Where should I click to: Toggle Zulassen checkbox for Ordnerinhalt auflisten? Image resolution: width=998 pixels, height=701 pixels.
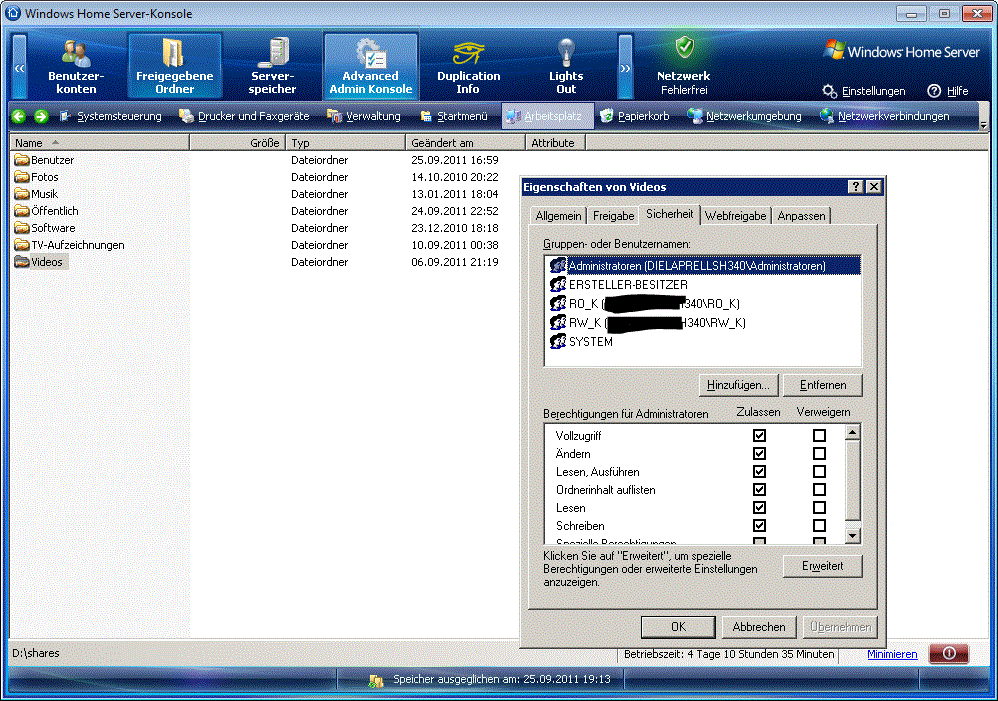point(759,490)
